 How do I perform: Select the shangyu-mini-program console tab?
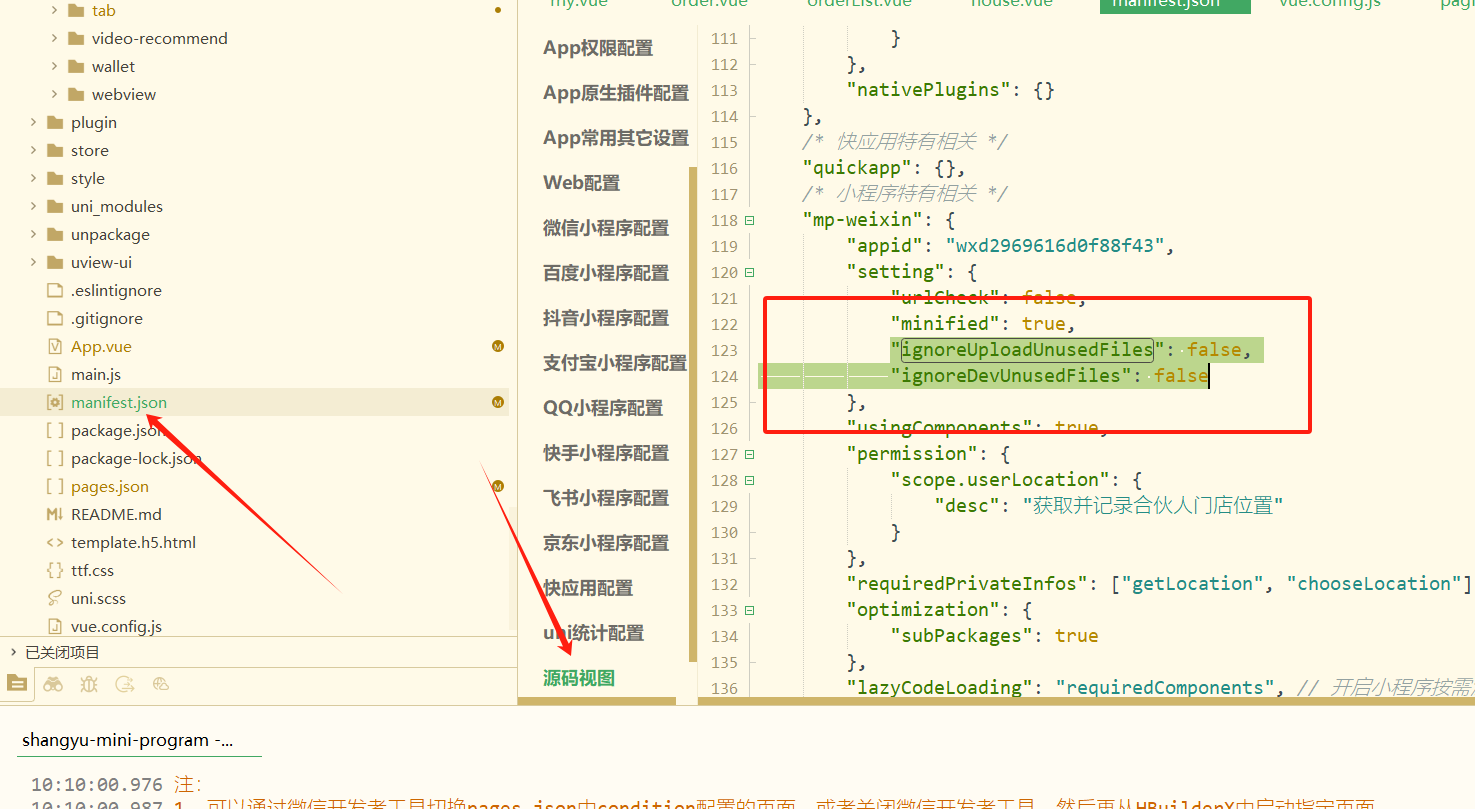pyautogui.click(x=128, y=741)
